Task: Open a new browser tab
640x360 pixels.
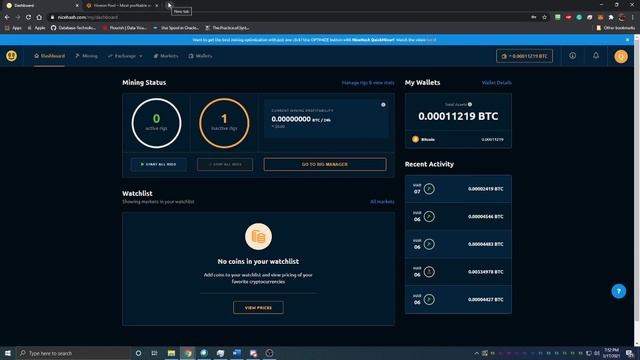Action: [x=169, y=5]
